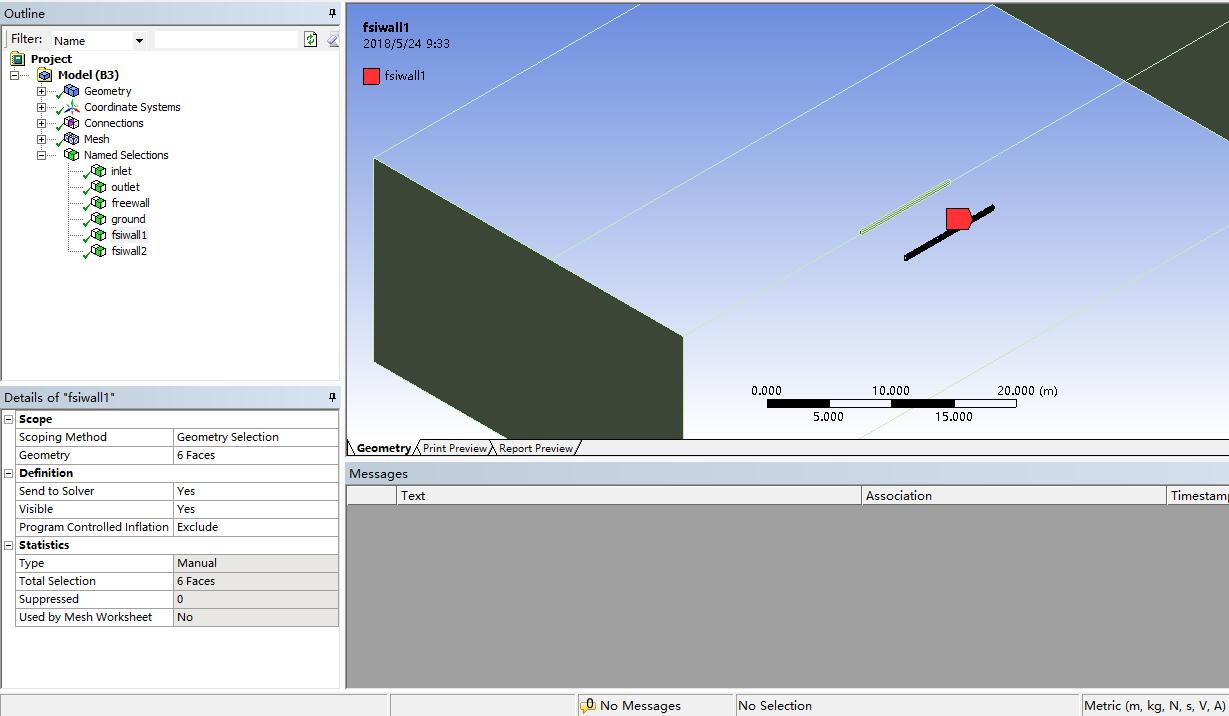Viewport: 1229px width, 716px height.
Task: Toggle the Send to Solver value
Action: (255, 491)
